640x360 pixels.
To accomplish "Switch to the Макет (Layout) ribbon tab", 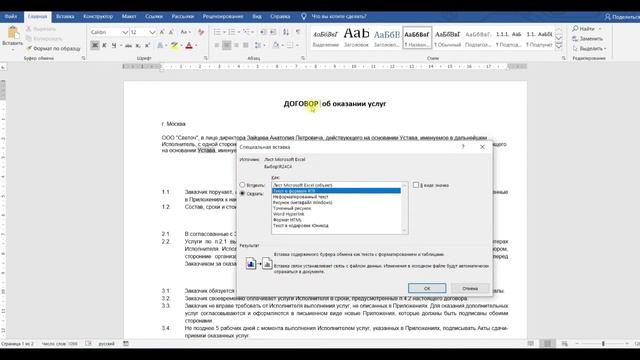I will coord(129,16).
